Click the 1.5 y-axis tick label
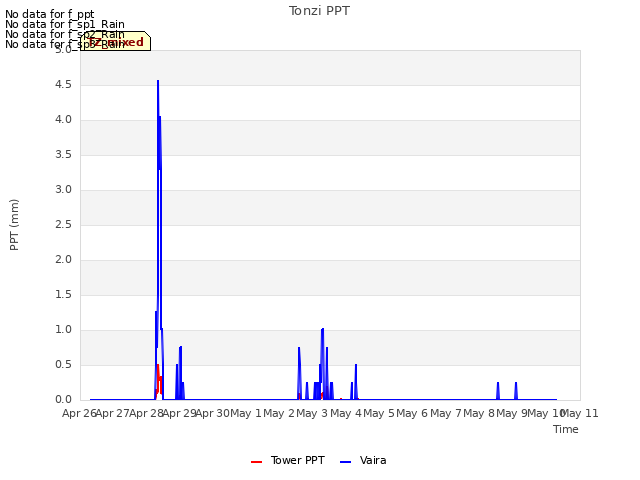Image resolution: width=640 pixels, height=480 pixels. pyautogui.click(x=63, y=295)
